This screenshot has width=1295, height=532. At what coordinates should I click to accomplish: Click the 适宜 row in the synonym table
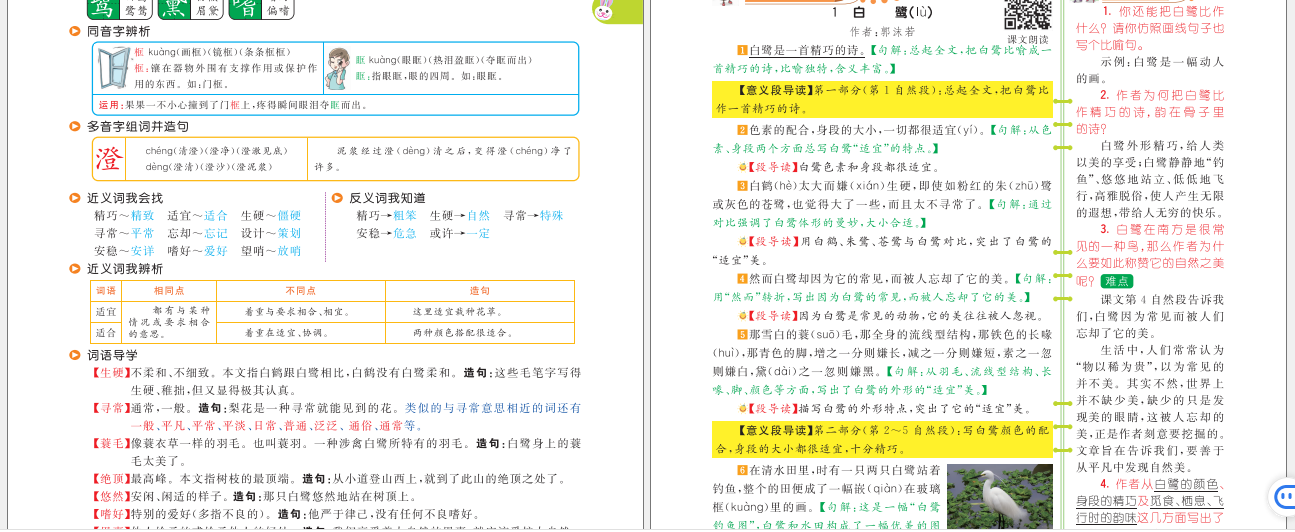click(105, 312)
